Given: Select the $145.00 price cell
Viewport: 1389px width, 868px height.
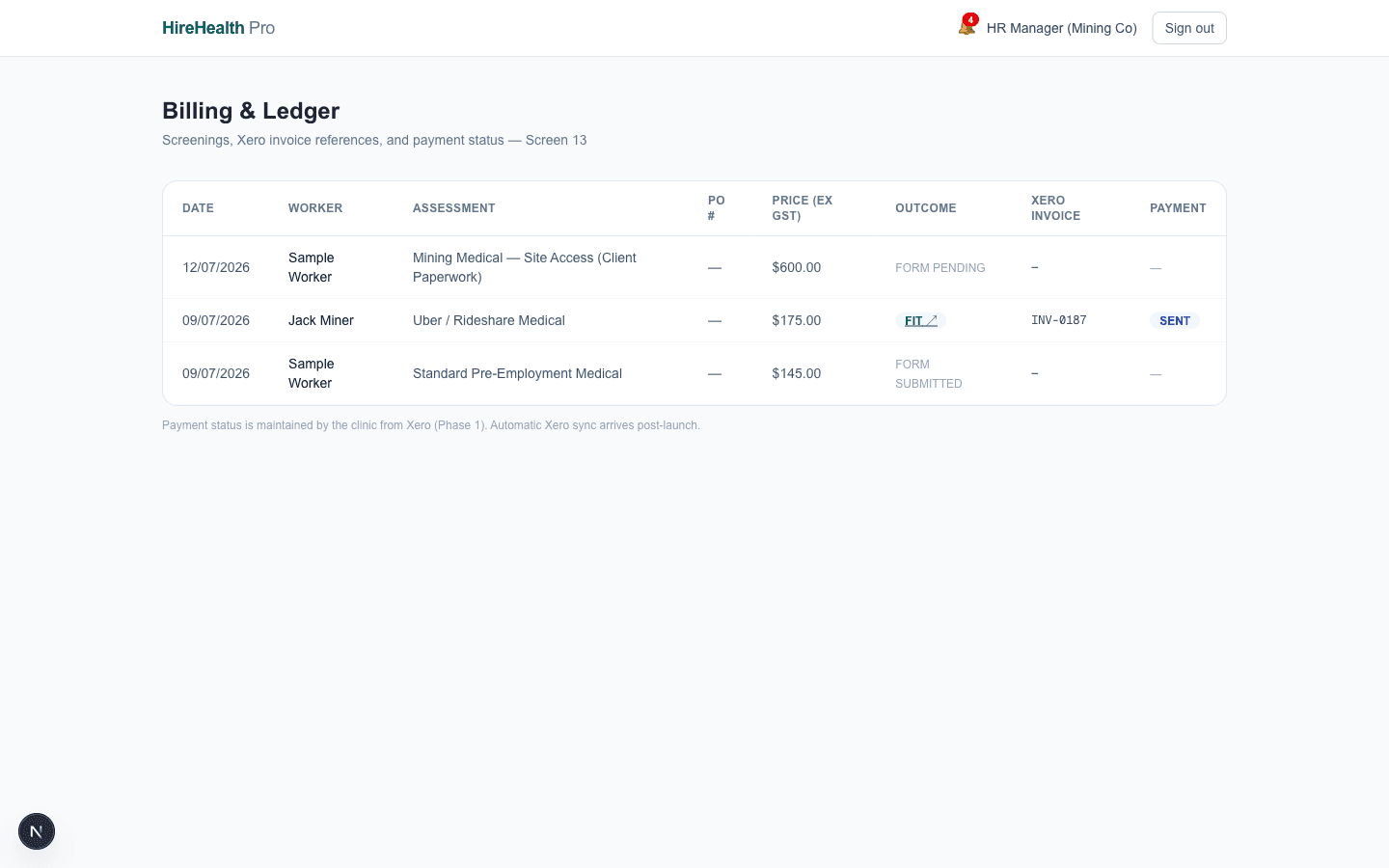Looking at the screenshot, I should pyautogui.click(x=797, y=373).
